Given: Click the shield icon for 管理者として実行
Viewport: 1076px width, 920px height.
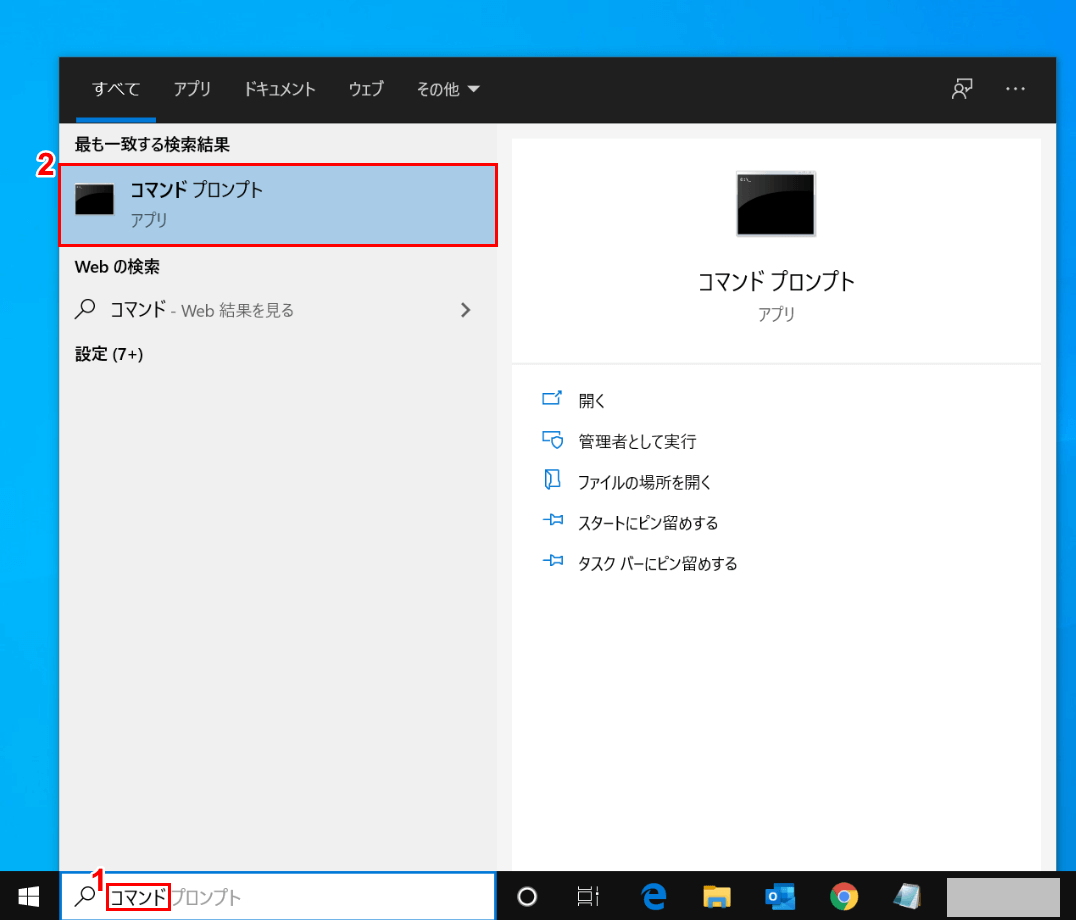Looking at the screenshot, I should [x=552, y=440].
